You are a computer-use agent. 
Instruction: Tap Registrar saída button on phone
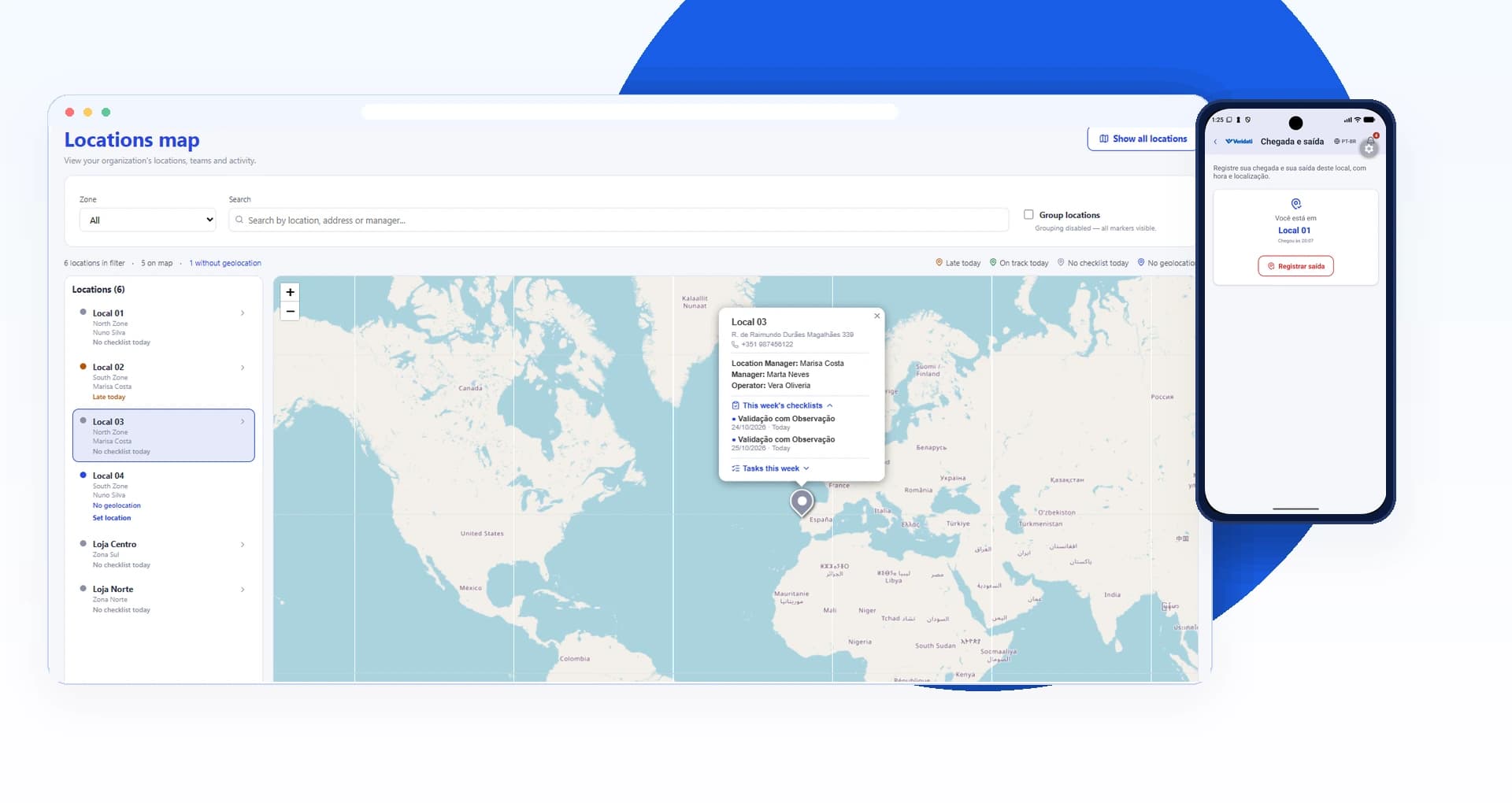click(x=1295, y=266)
